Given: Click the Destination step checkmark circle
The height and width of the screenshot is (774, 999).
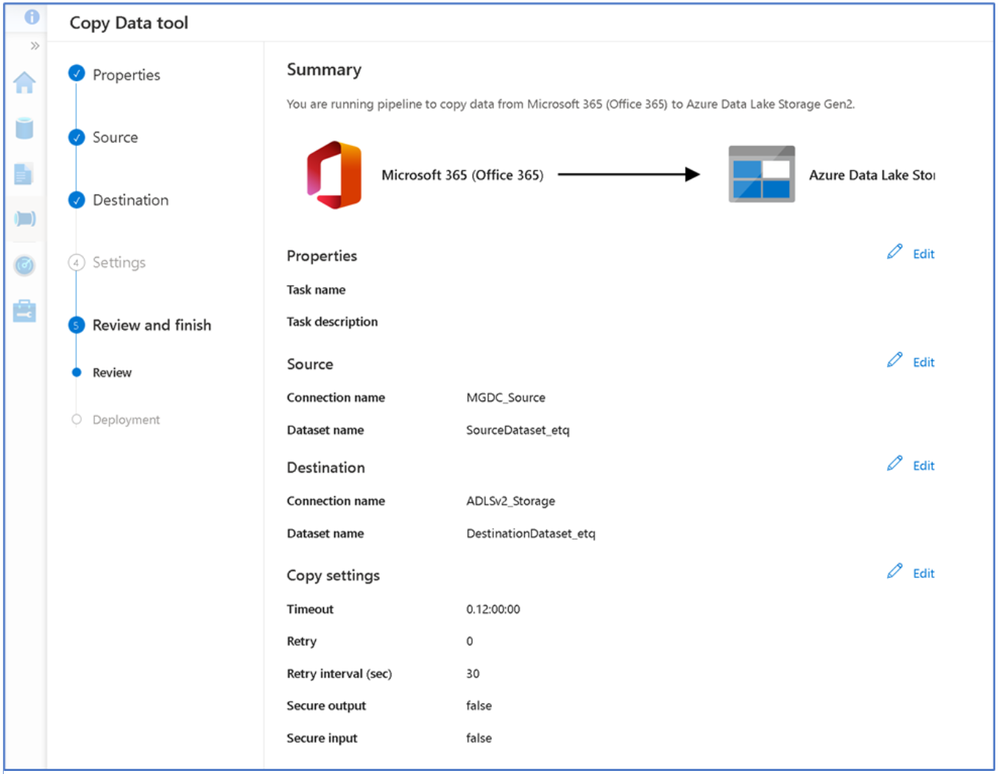Looking at the screenshot, I should pos(76,200).
